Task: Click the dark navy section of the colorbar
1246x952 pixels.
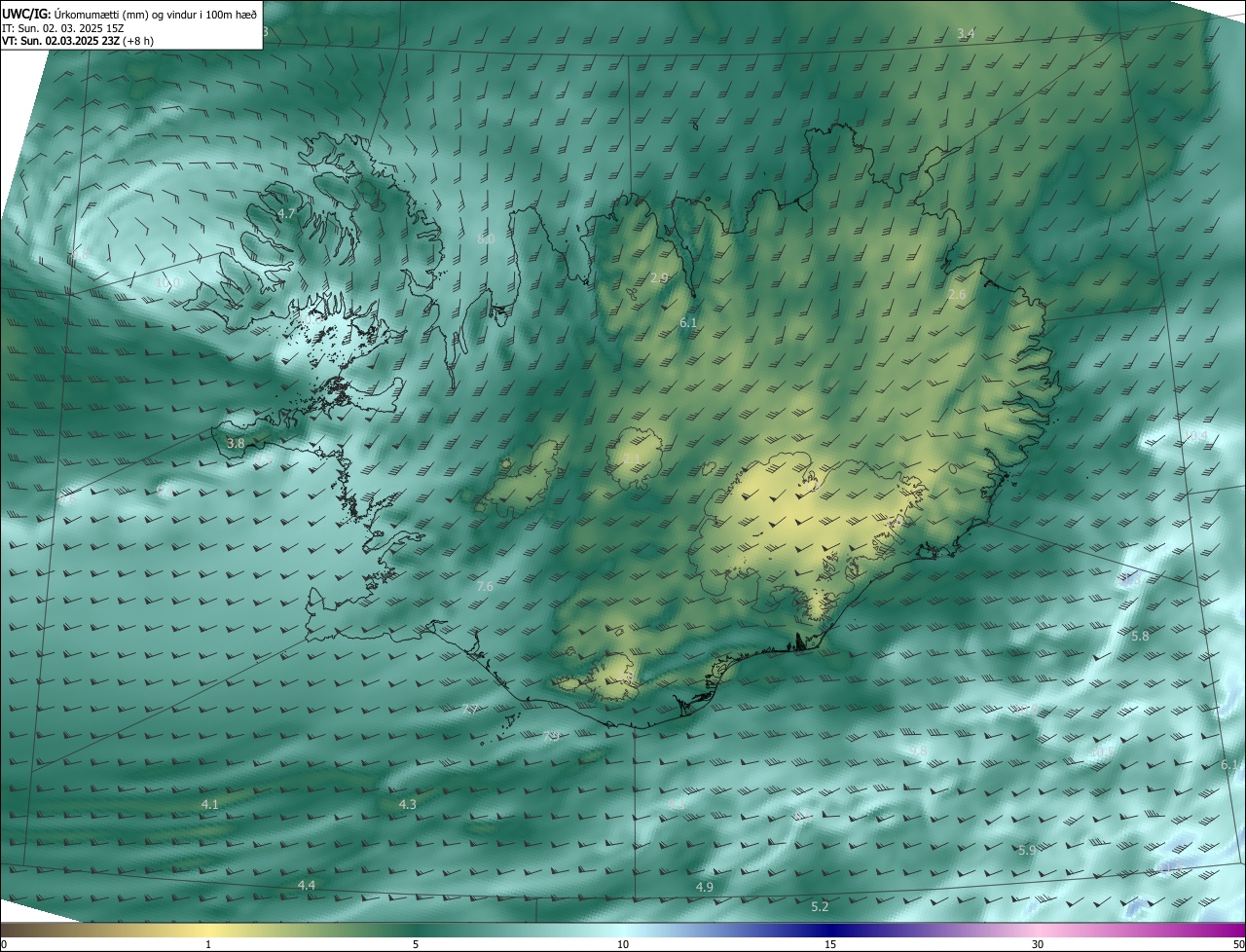Action: coord(830,930)
